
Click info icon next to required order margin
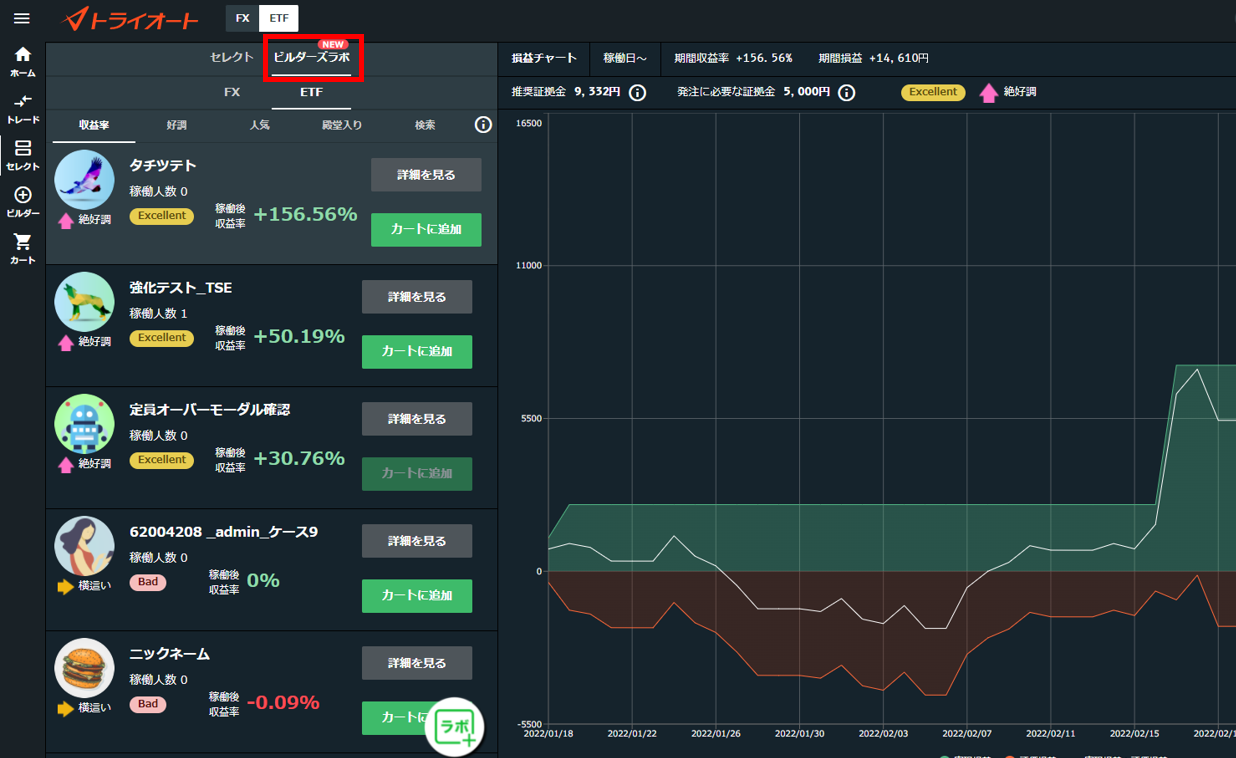coord(846,92)
